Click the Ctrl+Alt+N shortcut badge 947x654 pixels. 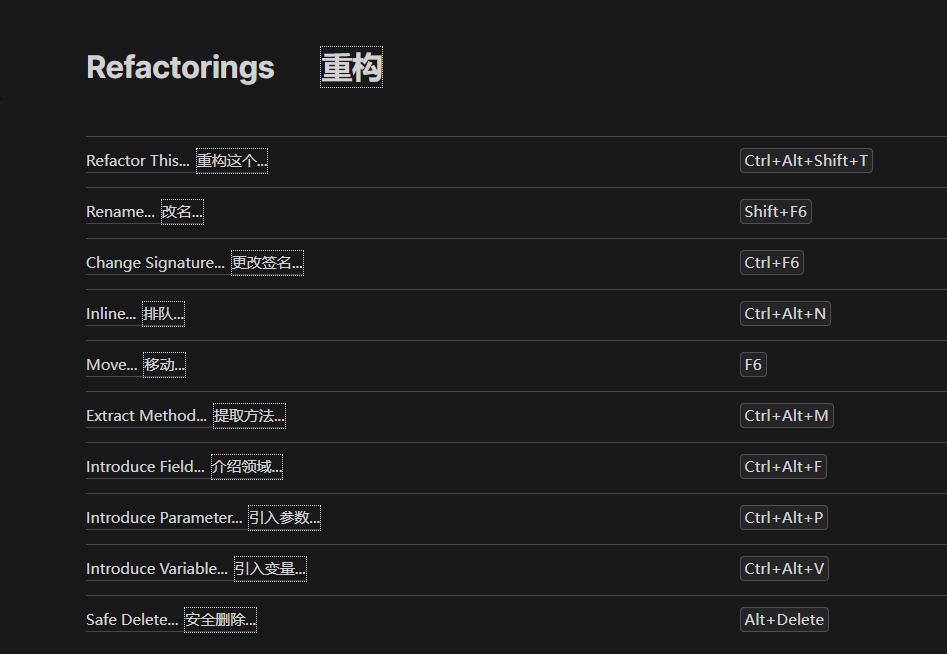pyautogui.click(x=785, y=314)
